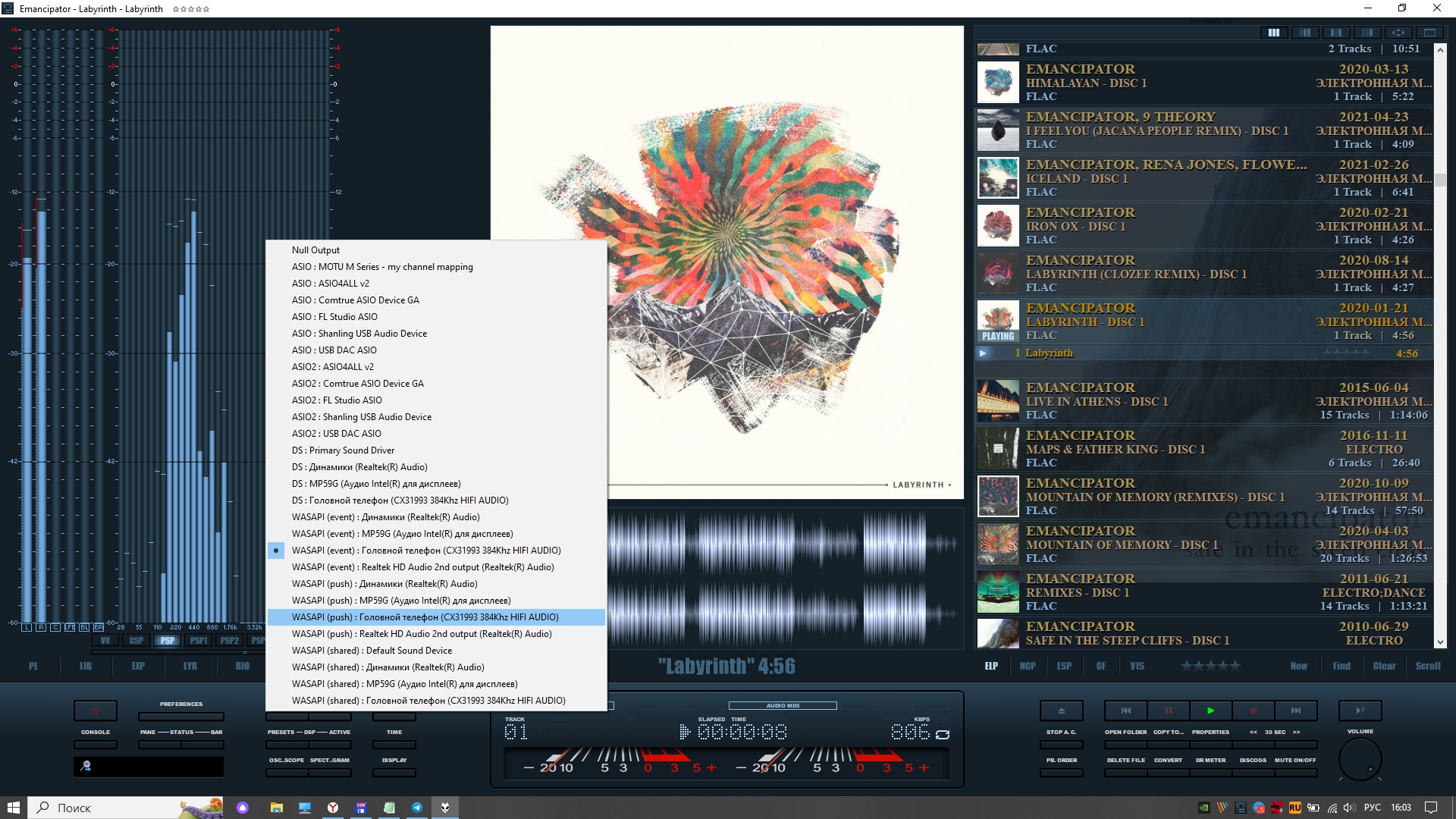Image resolution: width=1456 pixels, height=819 pixels.
Task: Toggle DSP Active button
Action: pyautogui.click(x=330, y=745)
